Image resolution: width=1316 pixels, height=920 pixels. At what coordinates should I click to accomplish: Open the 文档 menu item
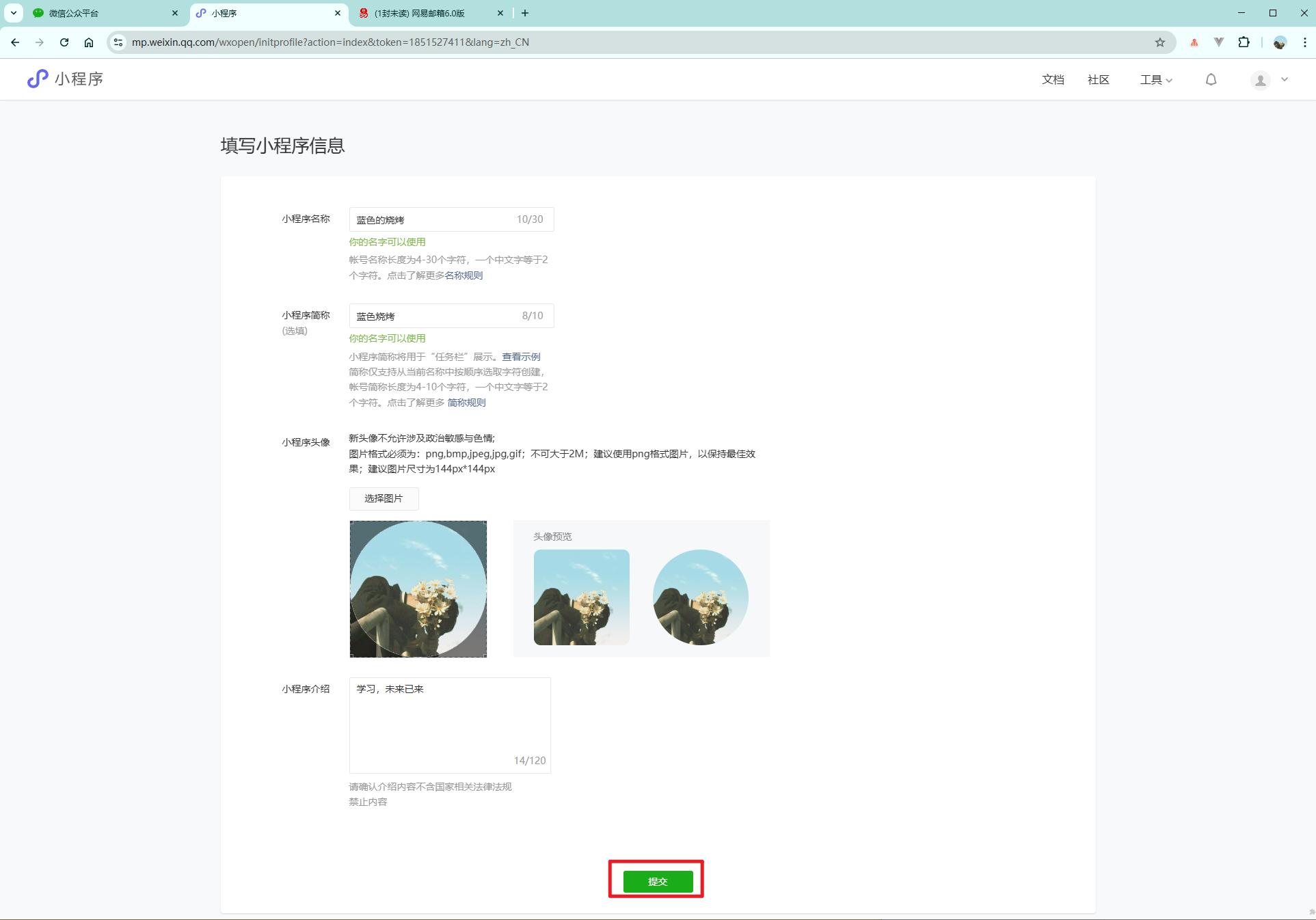click(x=1053, y=80)
